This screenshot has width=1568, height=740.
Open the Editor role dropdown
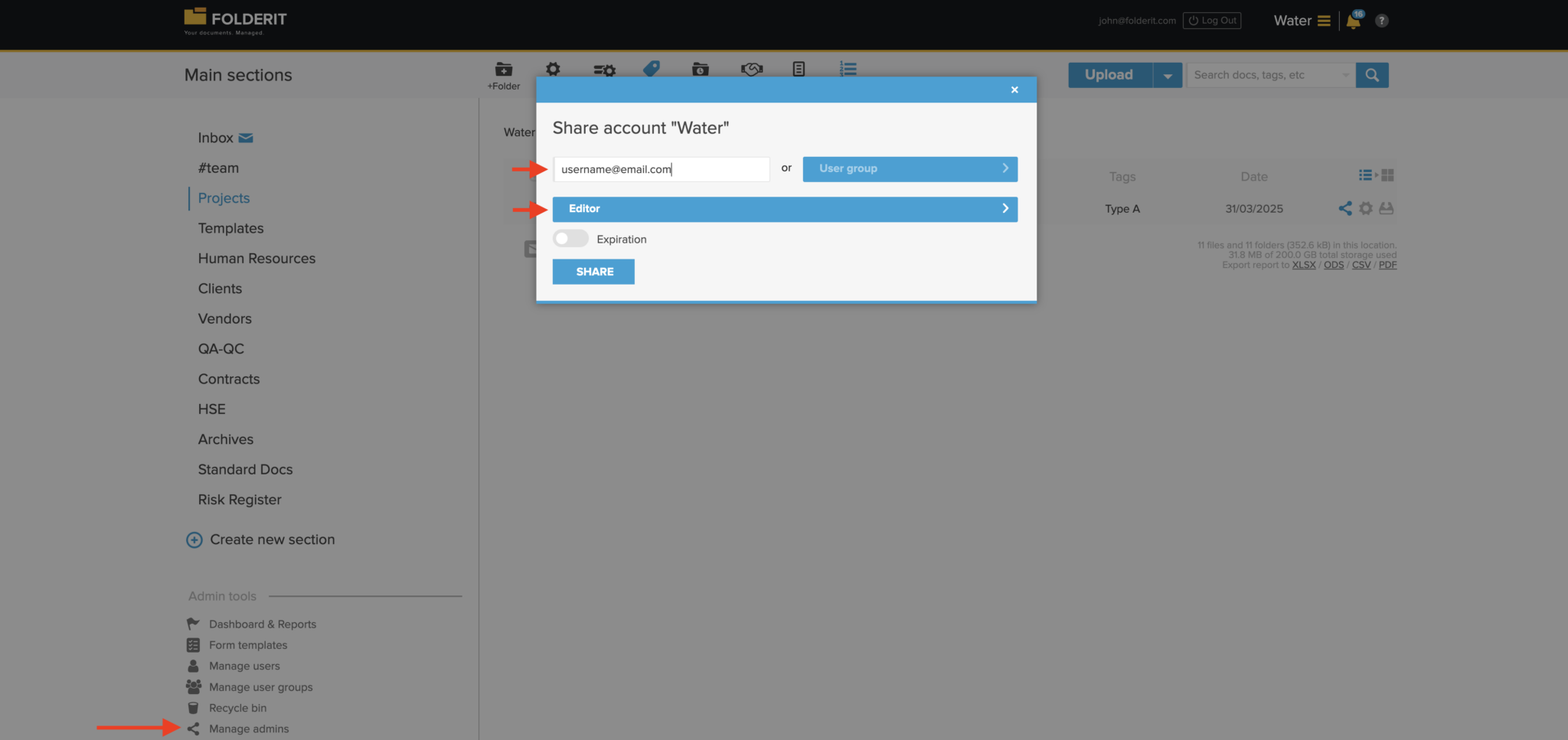coord(785,209)
